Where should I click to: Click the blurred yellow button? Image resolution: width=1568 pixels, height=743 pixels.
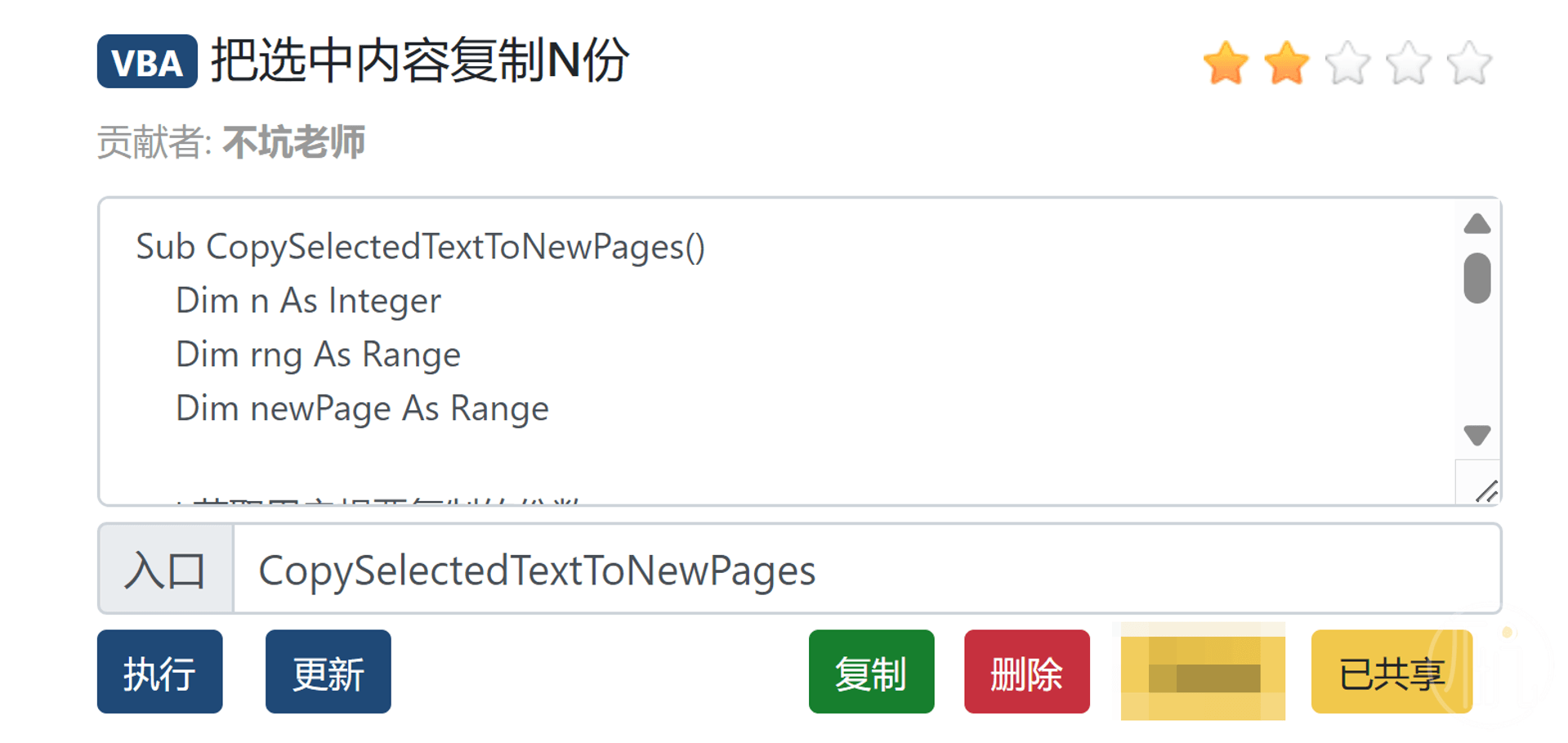(1203, 672)
